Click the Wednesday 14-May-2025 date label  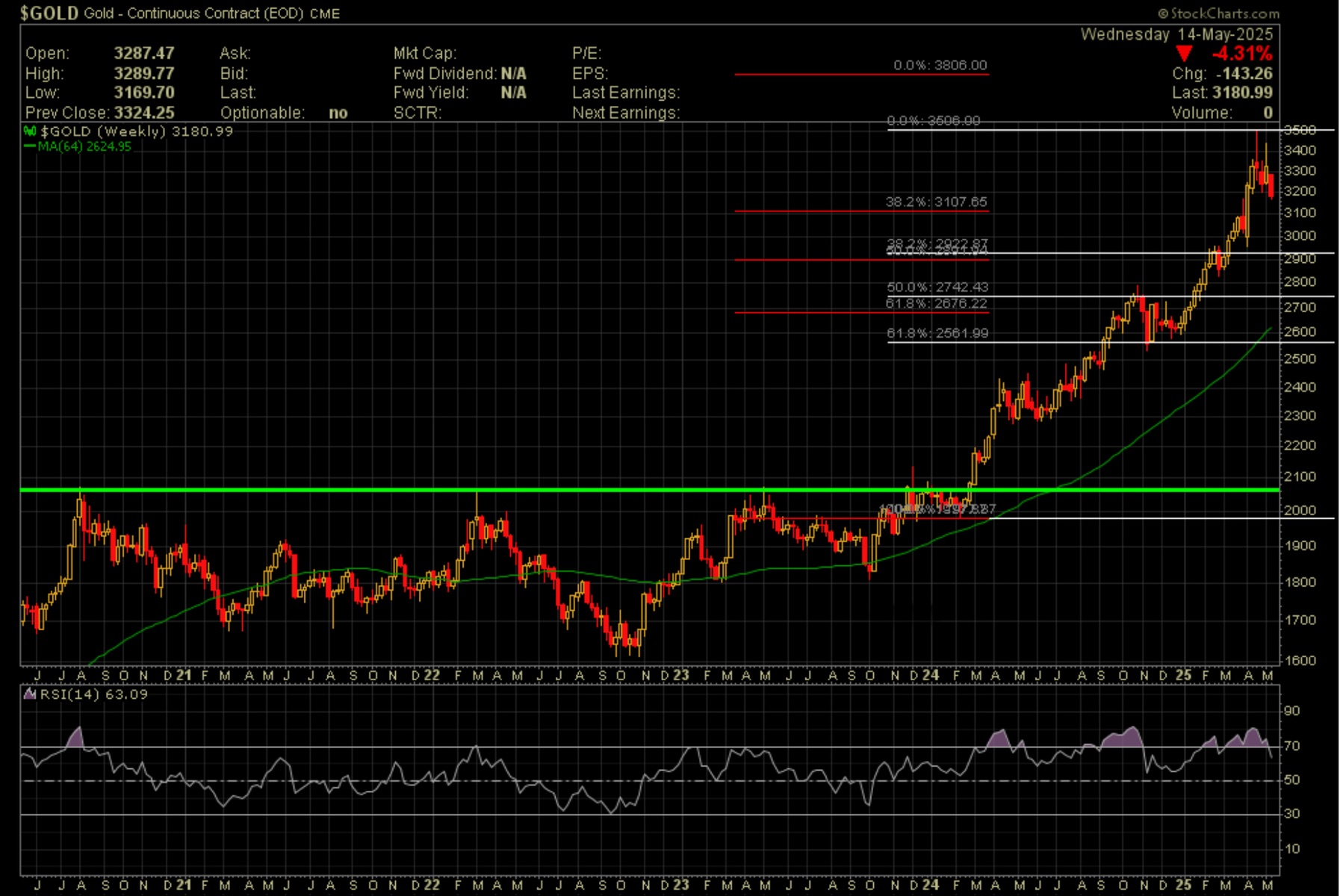[x=1176, y=34]
